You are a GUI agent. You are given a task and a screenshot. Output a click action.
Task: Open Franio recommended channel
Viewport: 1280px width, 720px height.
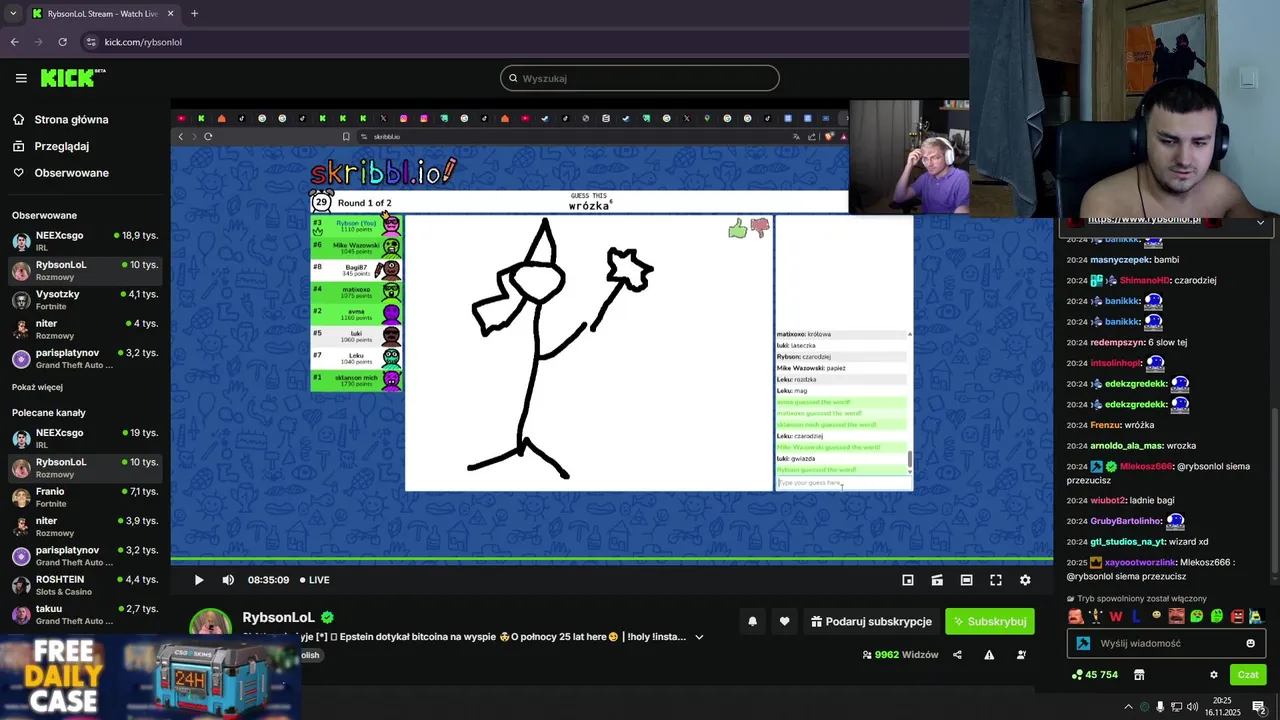point(85,497)
